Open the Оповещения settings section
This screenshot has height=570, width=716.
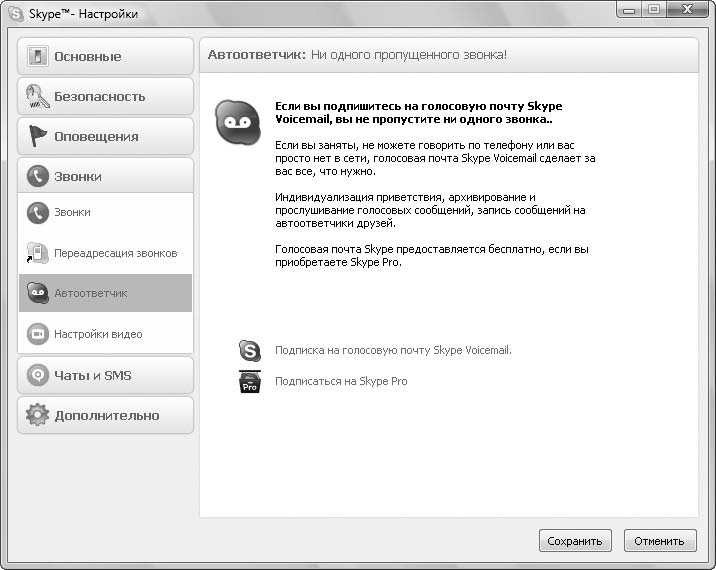[x=105, y=136]
